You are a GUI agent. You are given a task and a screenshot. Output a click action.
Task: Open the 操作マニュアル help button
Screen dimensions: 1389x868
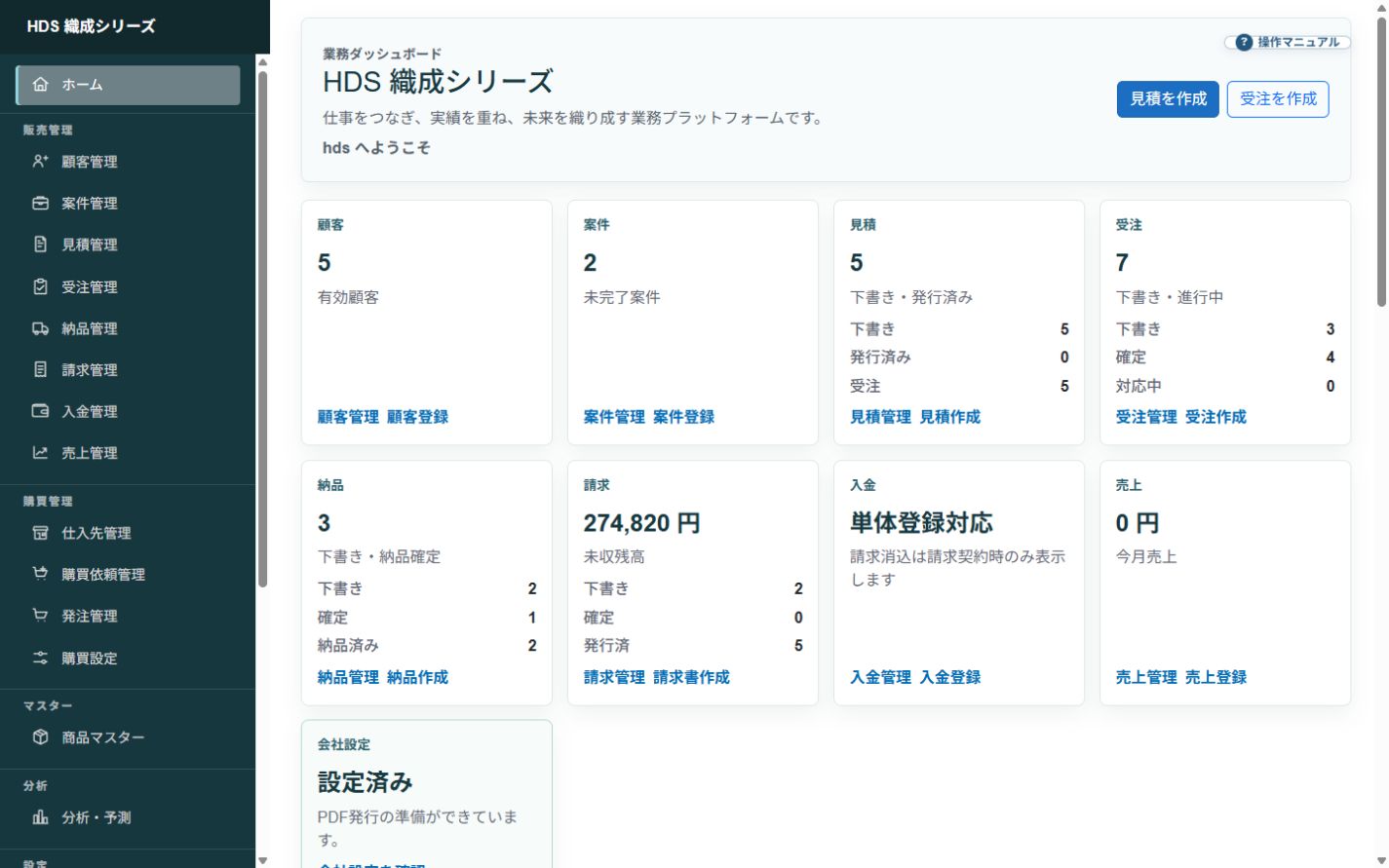tap(1288, 42)
